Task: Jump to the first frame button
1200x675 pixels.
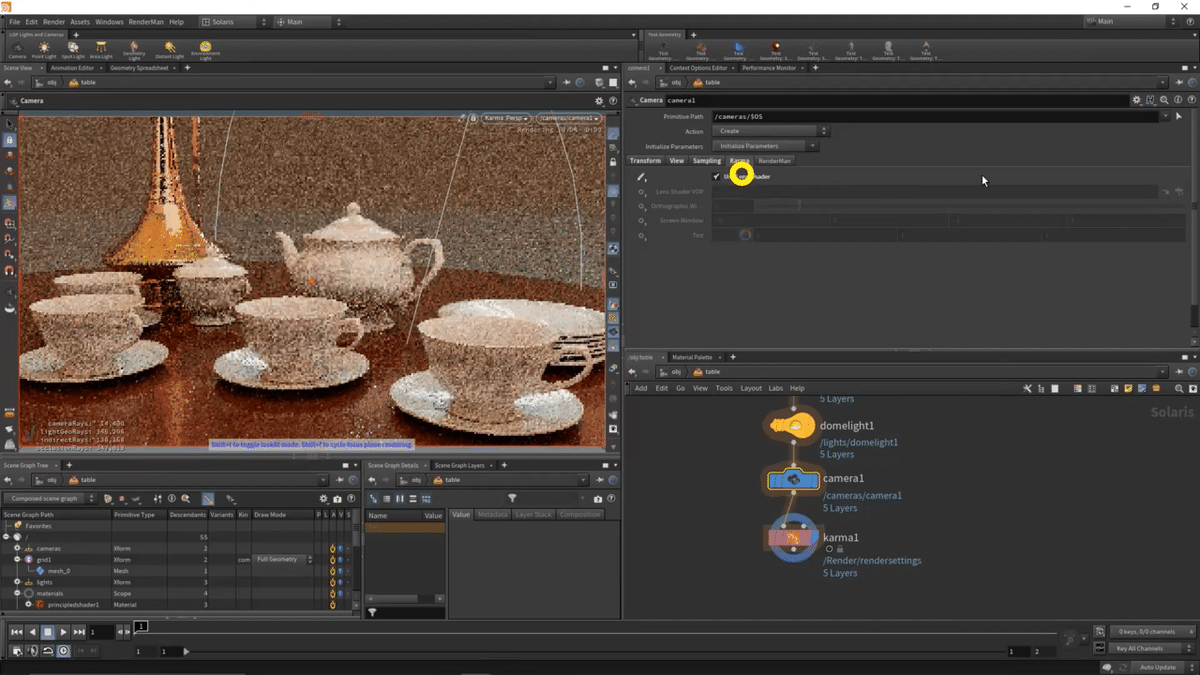Action: 16,632
